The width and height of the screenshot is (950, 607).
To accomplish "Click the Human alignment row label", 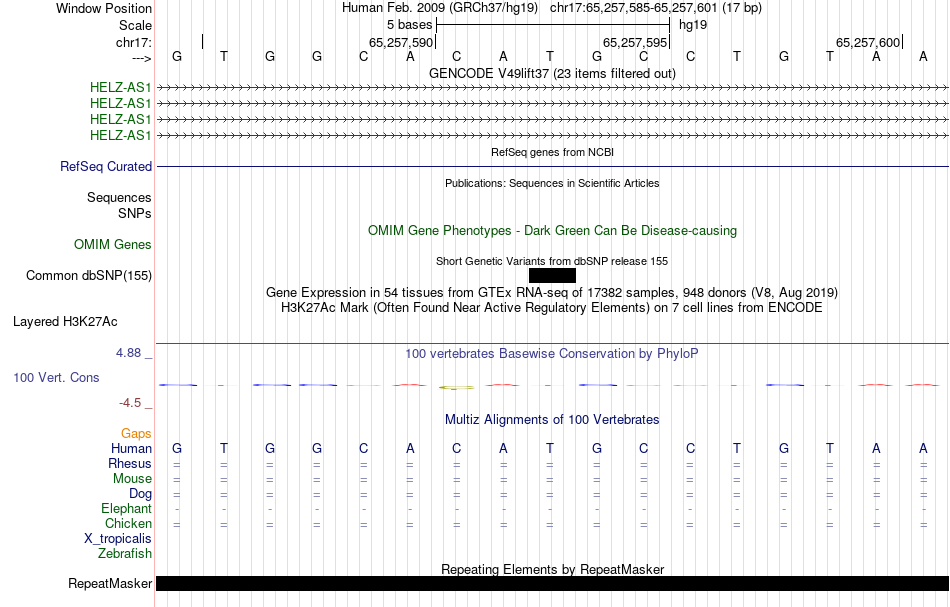I will click(131, 448).
